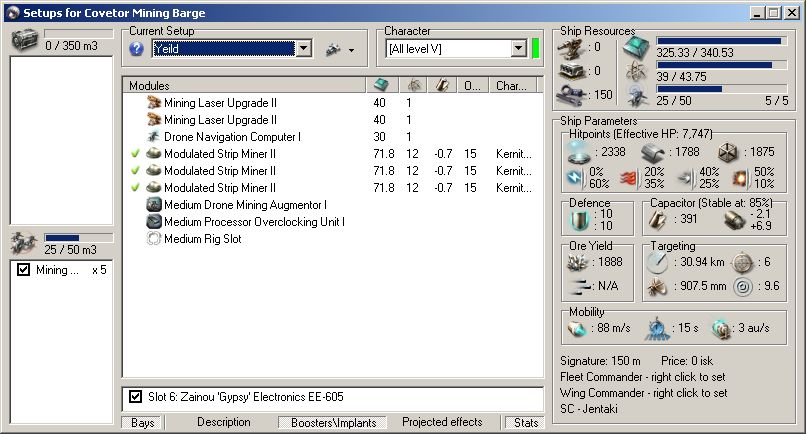This screenshot has height=434, width=806.
Task: Switch to the Description tab
Action: coord(224,422)
